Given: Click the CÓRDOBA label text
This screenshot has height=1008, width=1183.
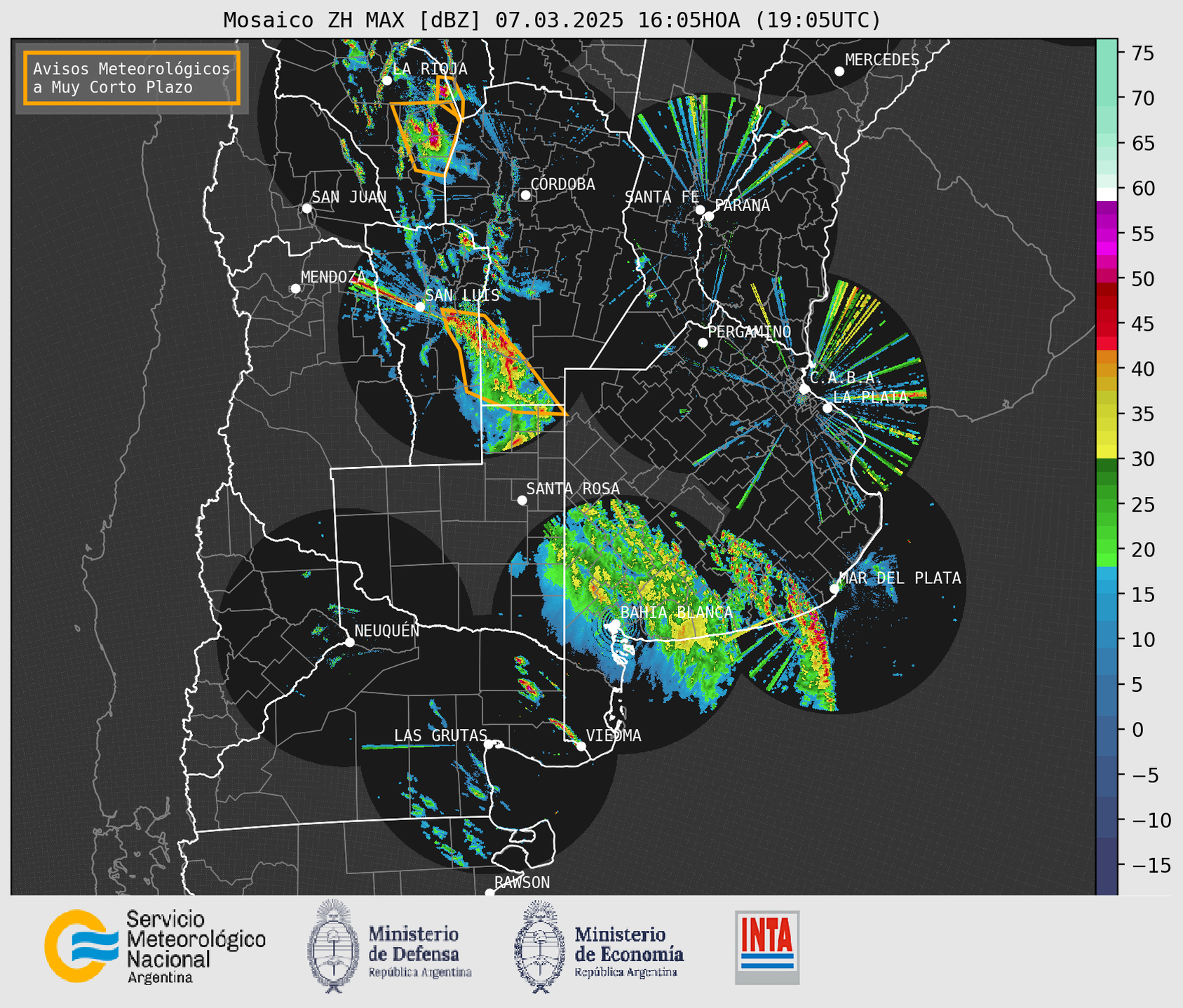Looking at the screenshot, I should [563, 184].
